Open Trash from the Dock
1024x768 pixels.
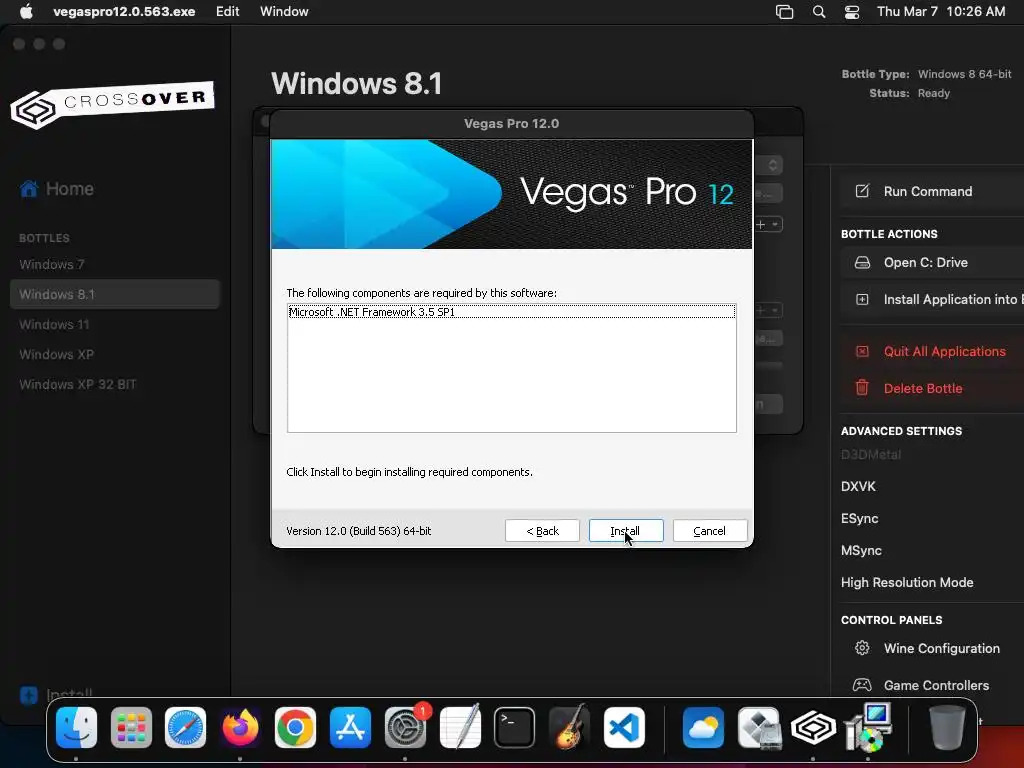pos(947,728)
